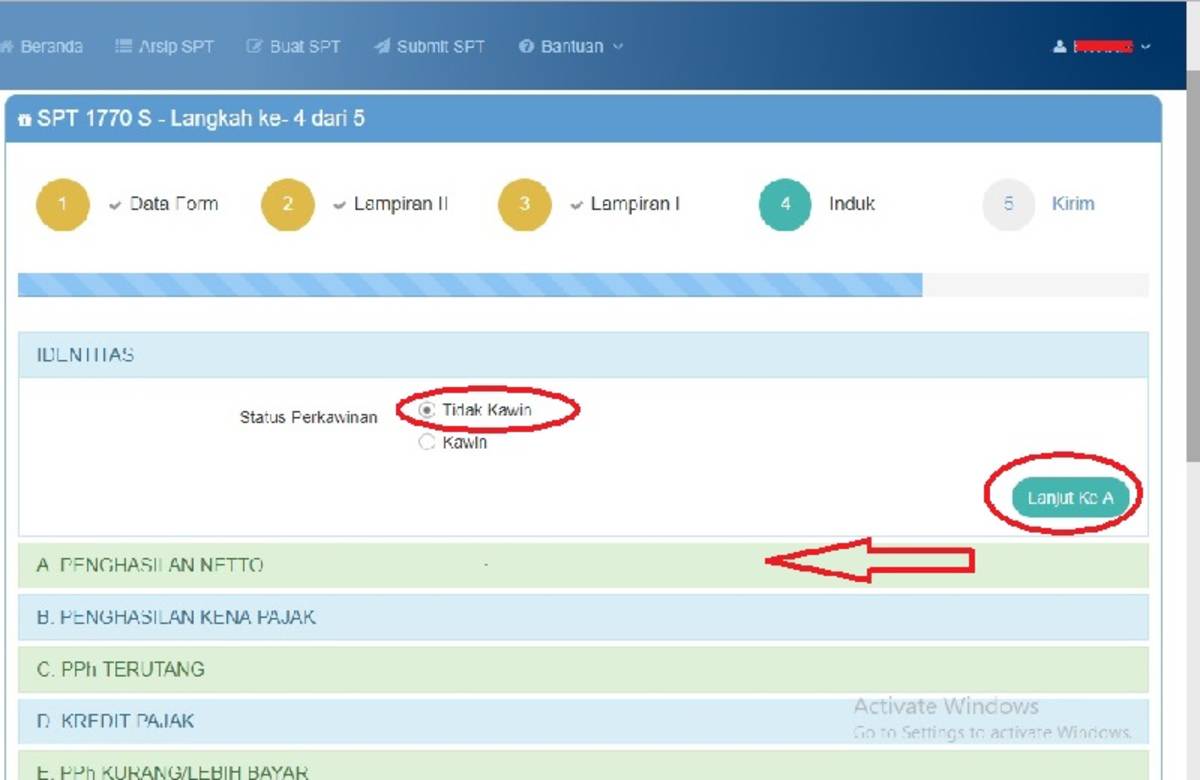
Task: Expand C. PPh Terutang section
Action: (x=120, y=669)
